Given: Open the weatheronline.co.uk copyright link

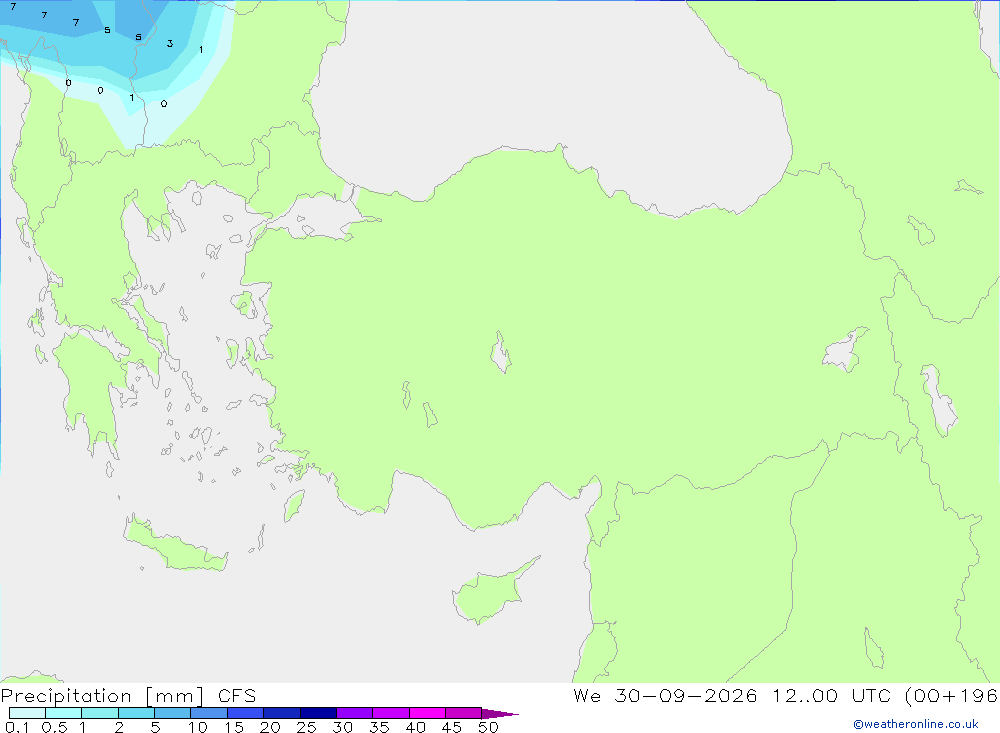Looking at the screenshot, I should point(916,724).
